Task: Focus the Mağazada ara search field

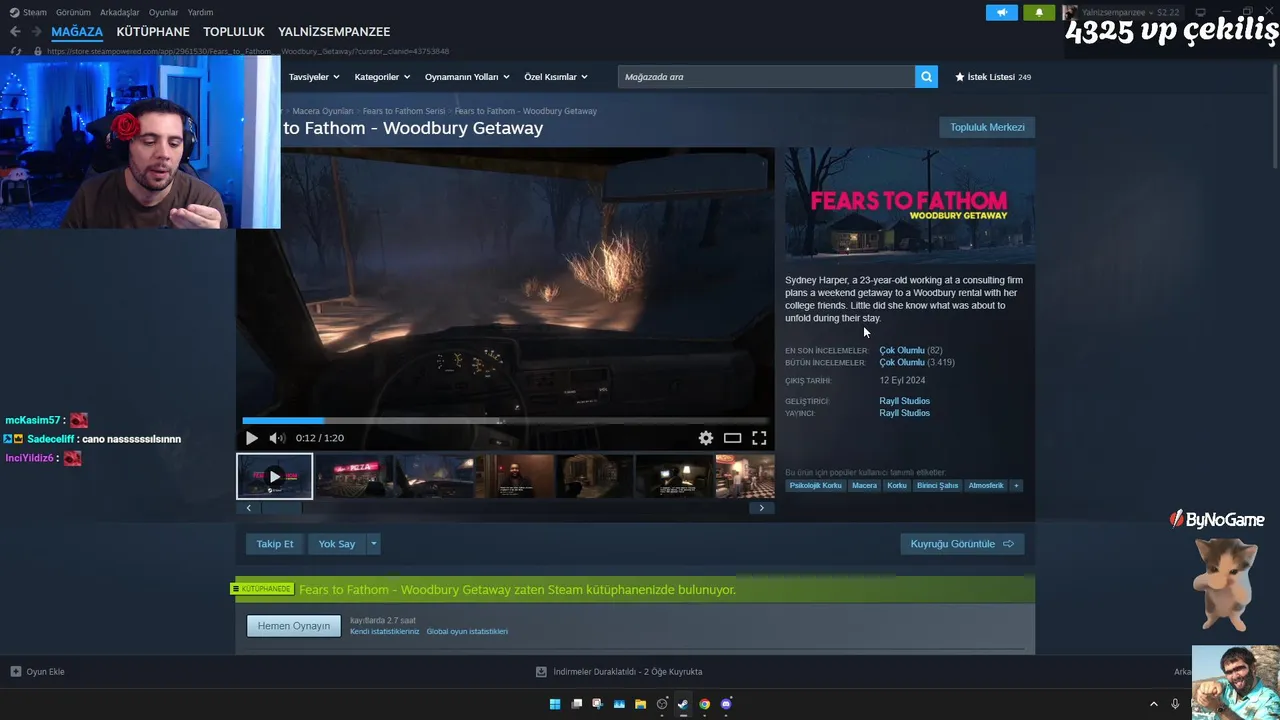Action: 766,77
